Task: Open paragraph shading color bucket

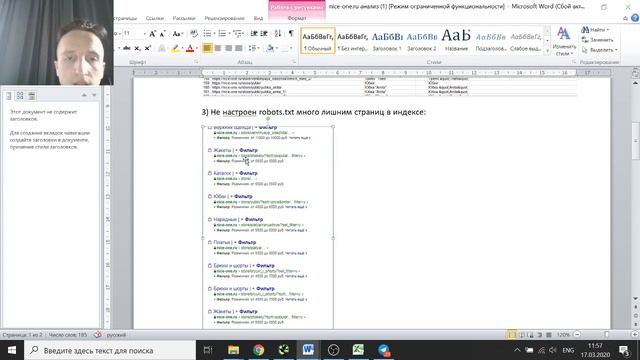Action: (270, 49)
